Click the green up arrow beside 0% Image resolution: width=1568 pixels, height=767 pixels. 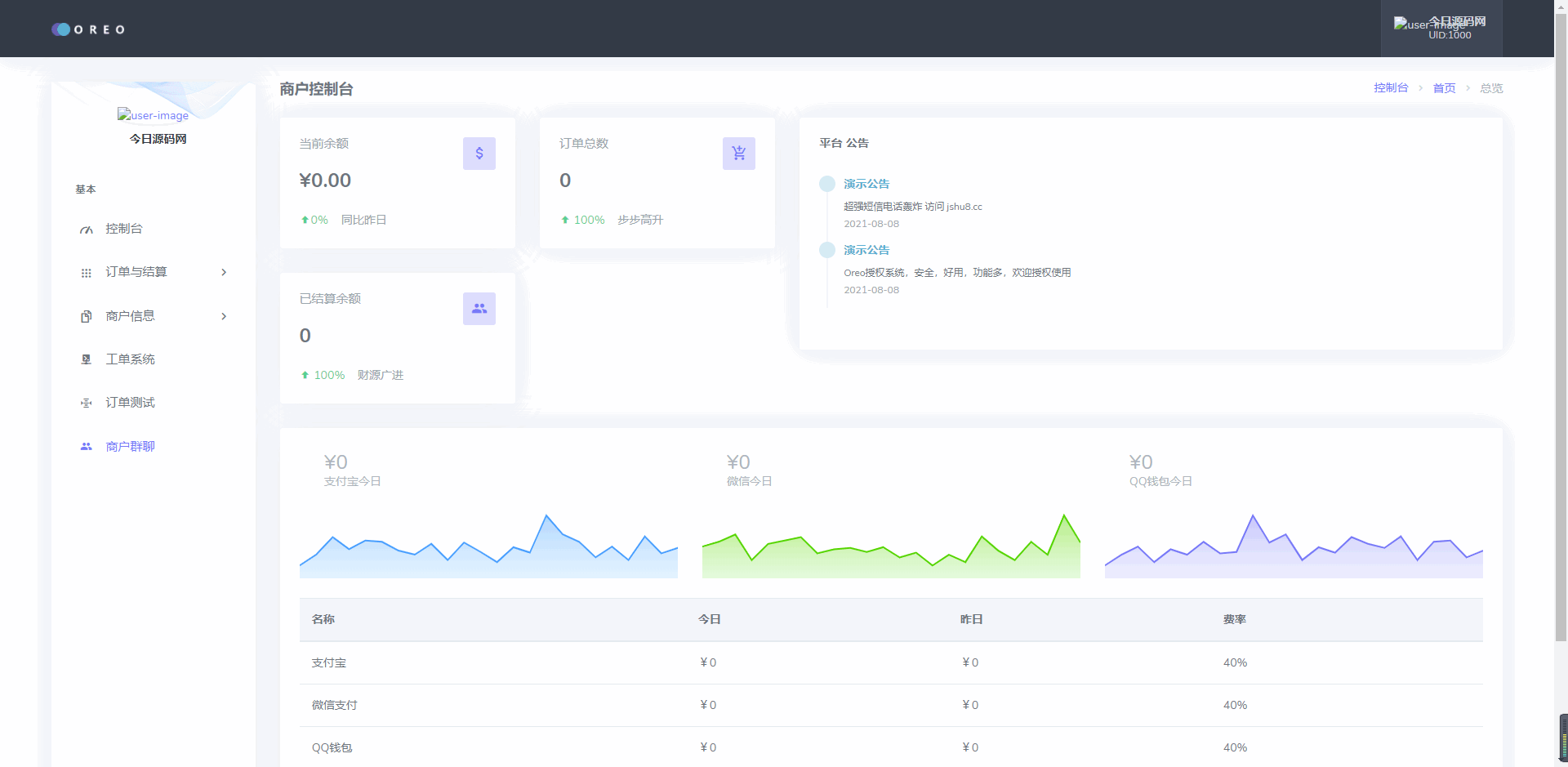point(305,220)
